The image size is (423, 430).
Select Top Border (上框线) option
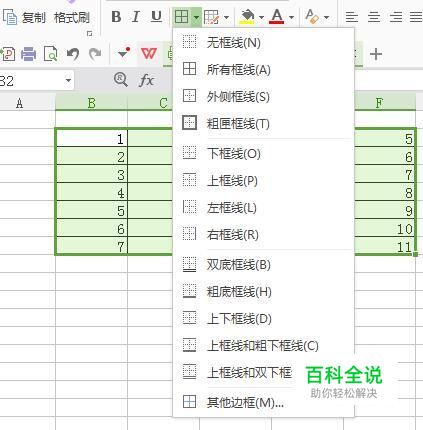tap(263, 181)
